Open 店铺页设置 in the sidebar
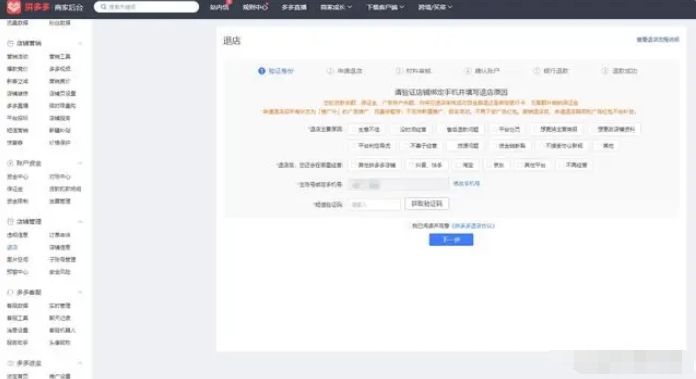The height and width of the screenshot is (379, 696). (63, 94)
